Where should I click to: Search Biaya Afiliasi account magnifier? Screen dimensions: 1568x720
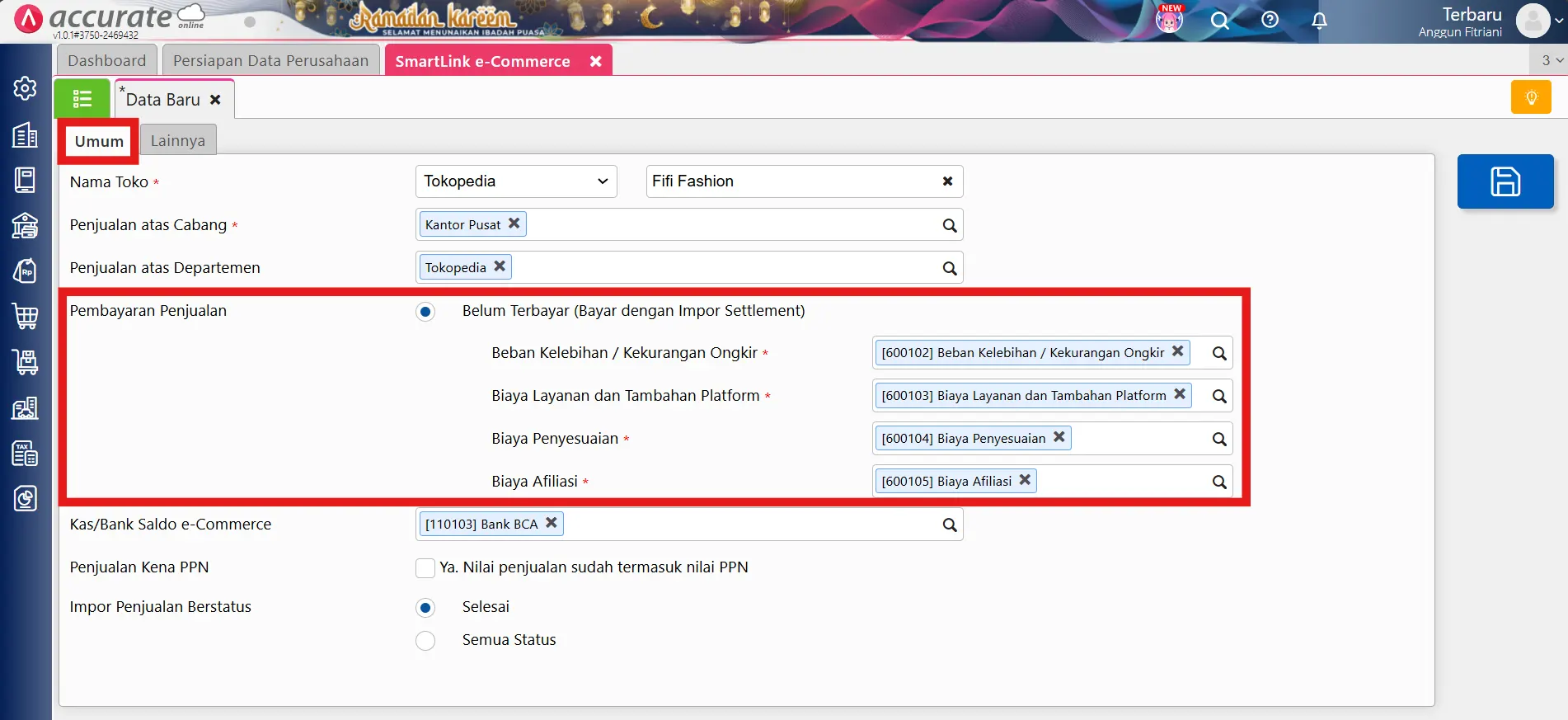click(1219, 482)
